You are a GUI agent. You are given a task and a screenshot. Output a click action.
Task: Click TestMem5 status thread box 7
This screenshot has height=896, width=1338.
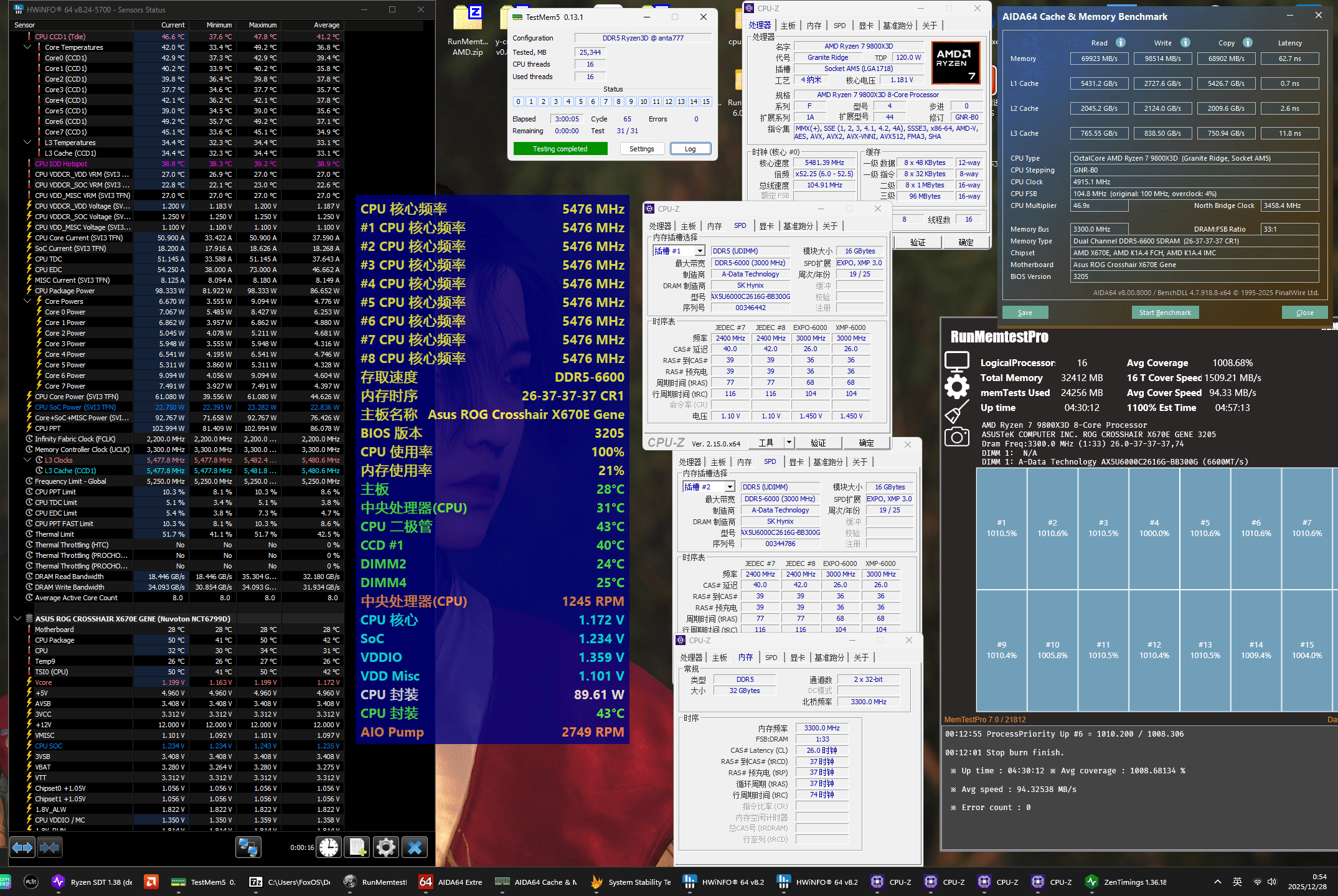pyautogui.click(x=606, y=101)
